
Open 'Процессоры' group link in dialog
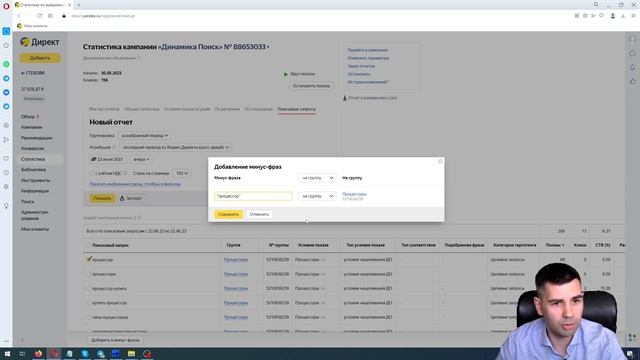click(354, 194)
